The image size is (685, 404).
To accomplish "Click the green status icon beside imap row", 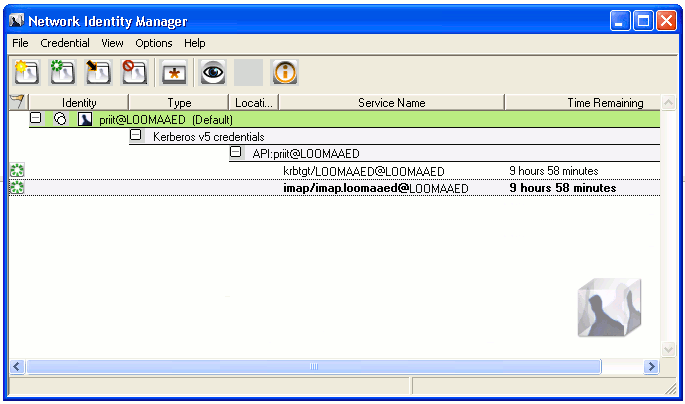I will (x=17, y=187).
